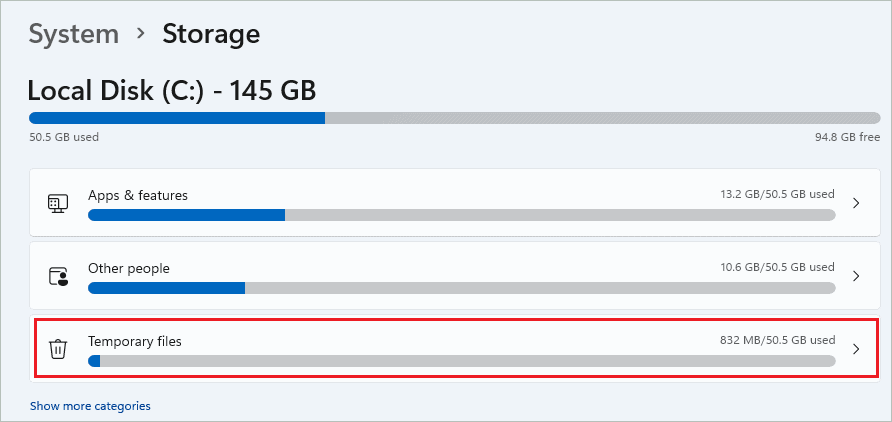Click the 13.2 GB/50.5 GB used text
Viewport: 892px width, 422px height.
click(777, 194)
